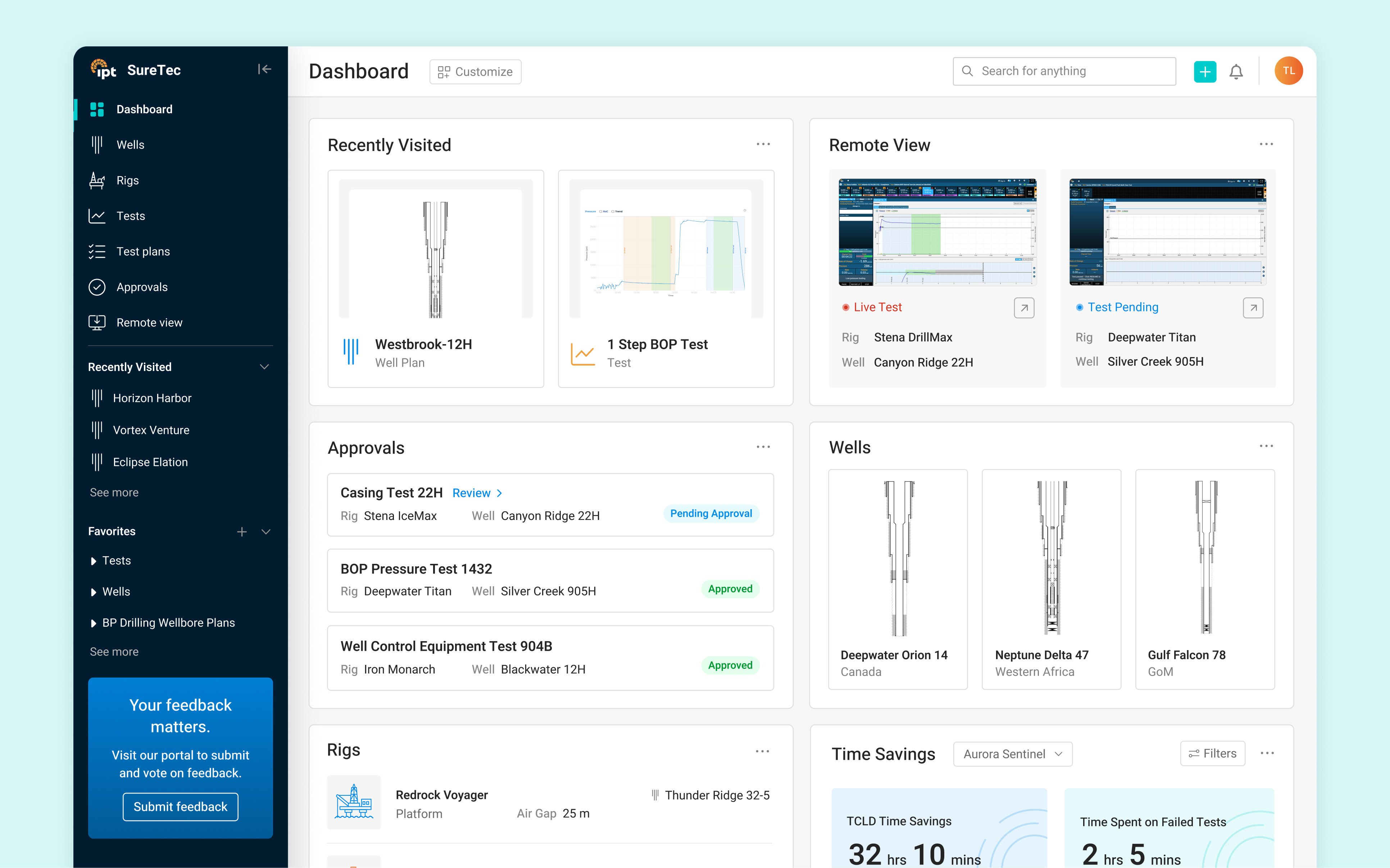
Task: Collapse the Favorites section chevron
Action: point(266,531)
